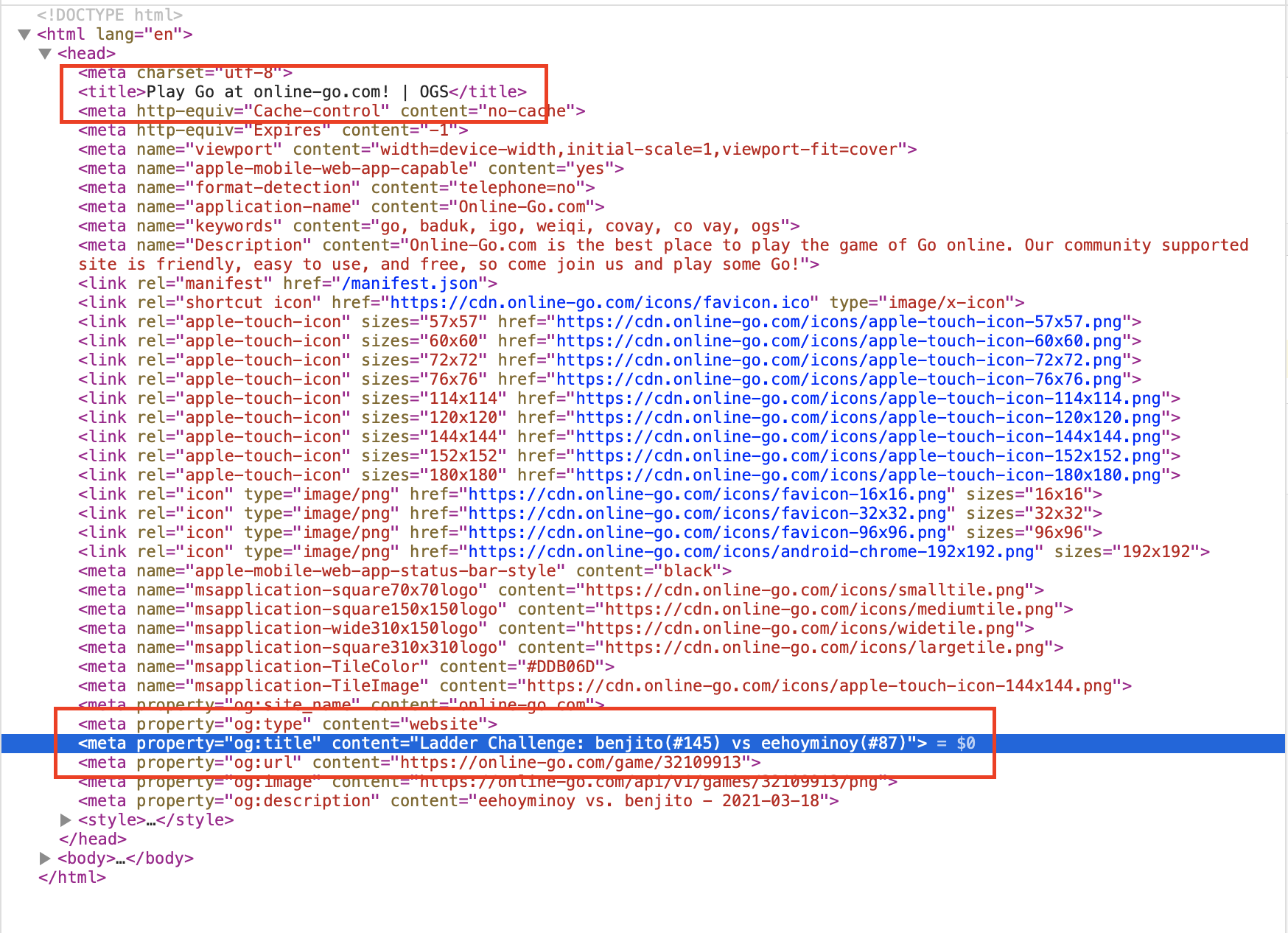Open apple-touch-icon-60x60.png link
The height and width of the screenshot is (933, 1288).
839,341
